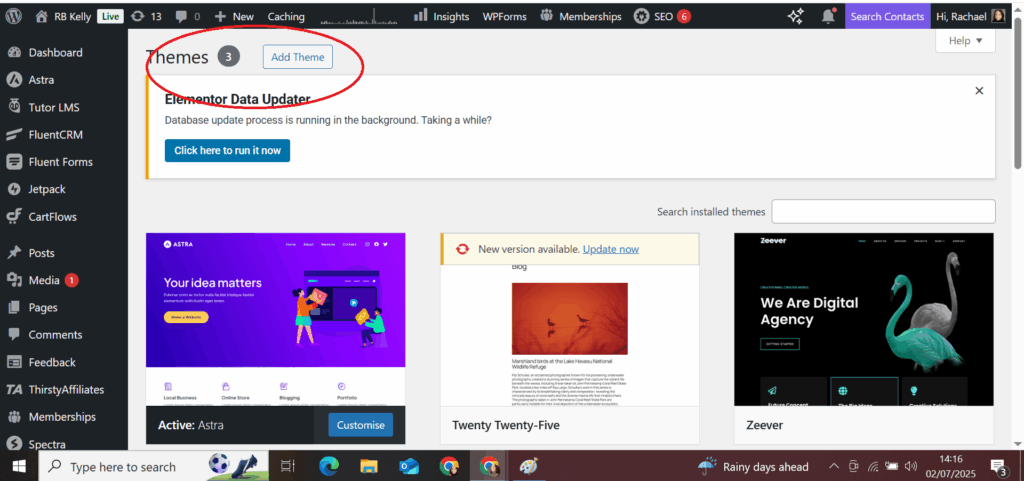Open the comments bubble in admin bar
Screen dimensions: 1024x481
[x=181, y=16]
